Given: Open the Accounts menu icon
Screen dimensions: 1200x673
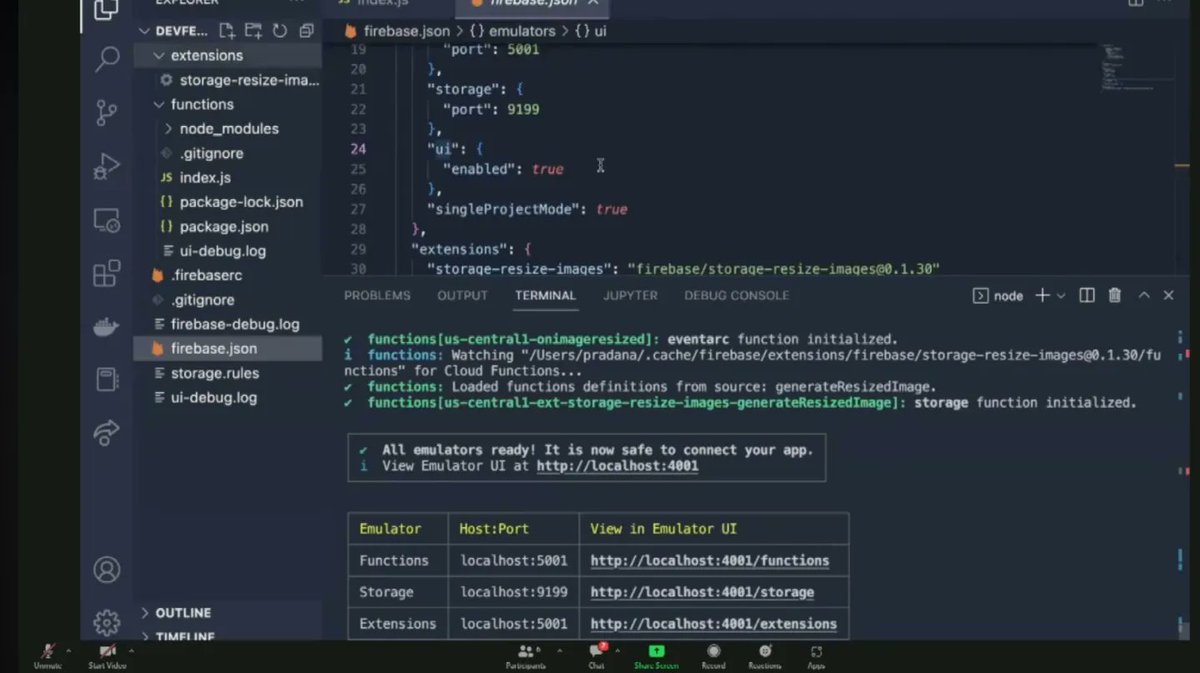Looking at the screenshot, I should [x=107, y=570].
